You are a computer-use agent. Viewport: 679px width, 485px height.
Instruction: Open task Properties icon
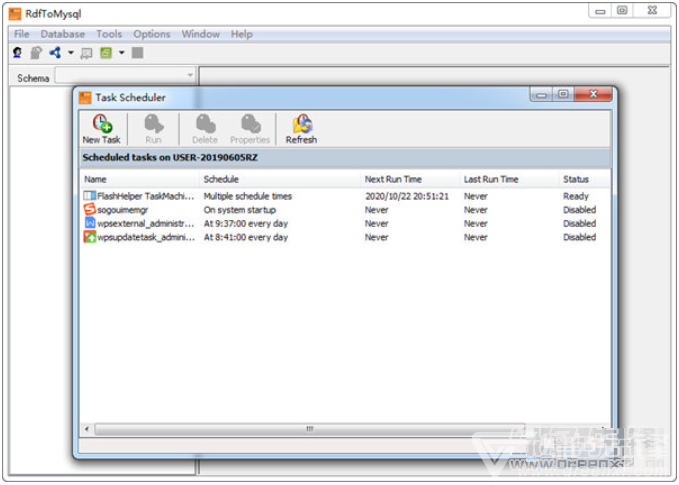tap(251, 124)
